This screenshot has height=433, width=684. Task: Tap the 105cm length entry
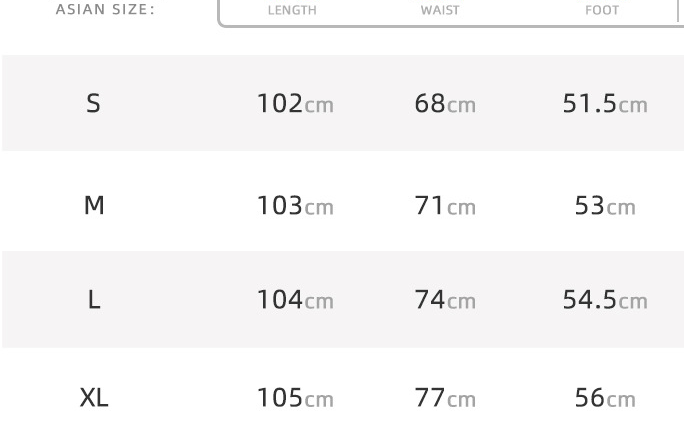click(295, 397)
